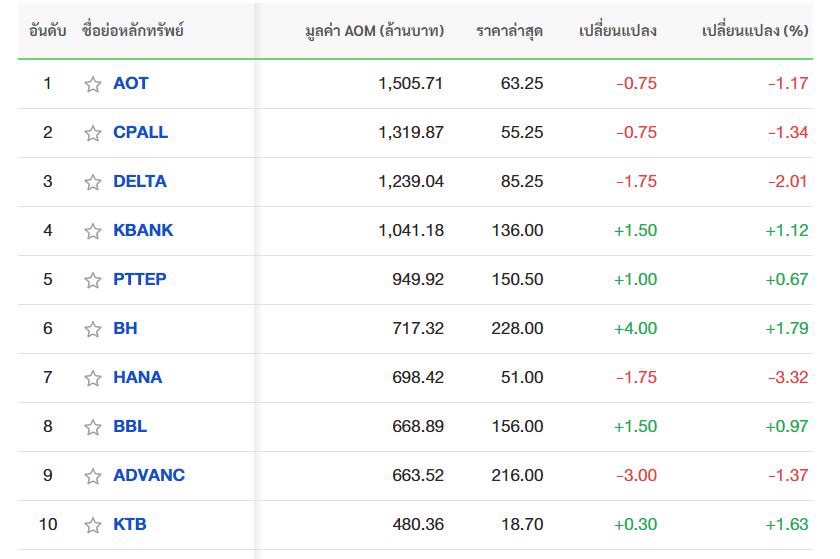This screenshot has height=559, width=840.
Task: Sort by ราคาล่าสุด column header
Action: pyautogui.click(x=509, y=31)
